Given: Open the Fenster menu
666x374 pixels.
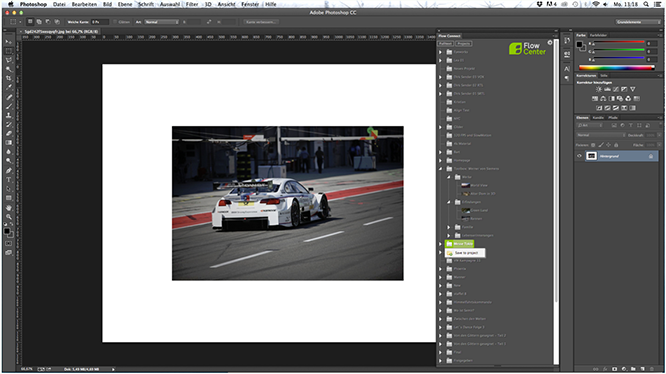Looking at the screenshot, I should click(x=250, y=4).
